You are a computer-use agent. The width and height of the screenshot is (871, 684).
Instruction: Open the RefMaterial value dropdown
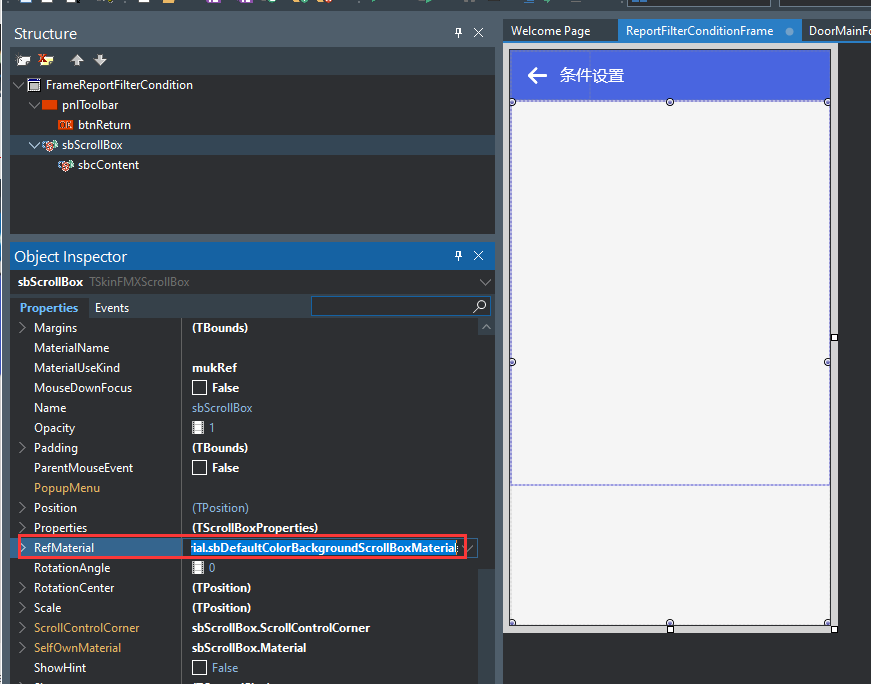(x=470, y=548)
